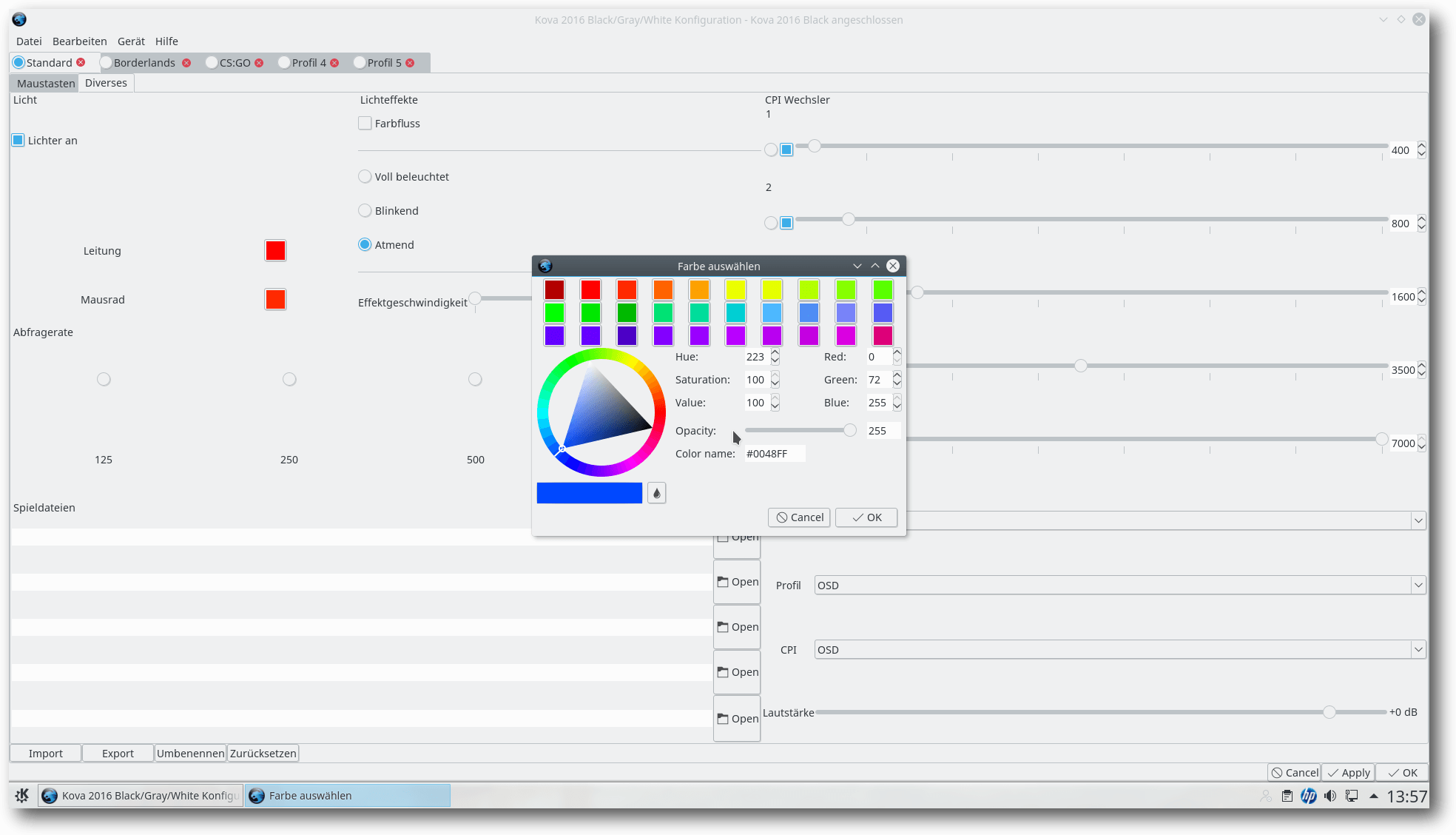Increase Saturation with spinner up arrow
This screenshot has width=1456, height=835.
click(x=775, y=375)
